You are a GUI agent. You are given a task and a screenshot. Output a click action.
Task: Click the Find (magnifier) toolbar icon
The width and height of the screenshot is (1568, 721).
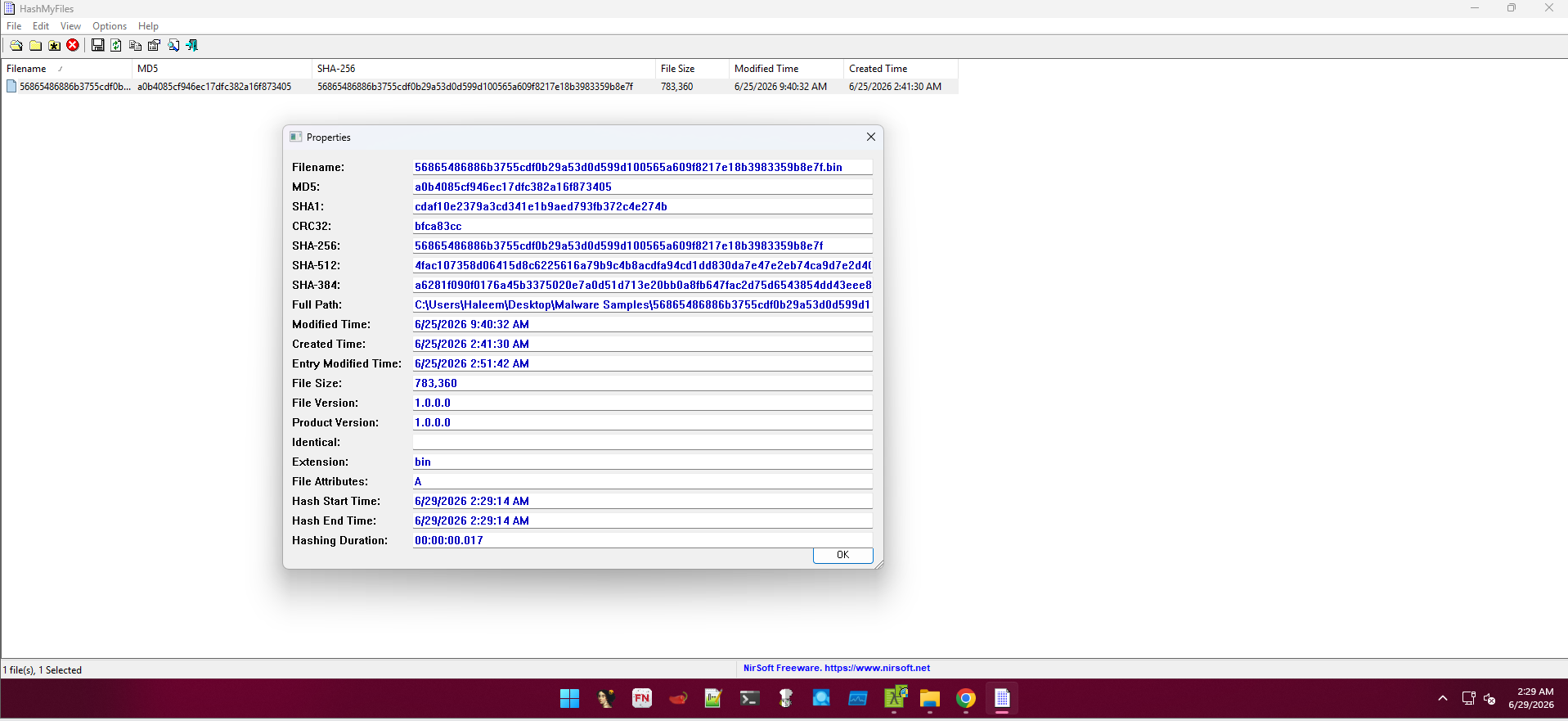click(173, 45)
